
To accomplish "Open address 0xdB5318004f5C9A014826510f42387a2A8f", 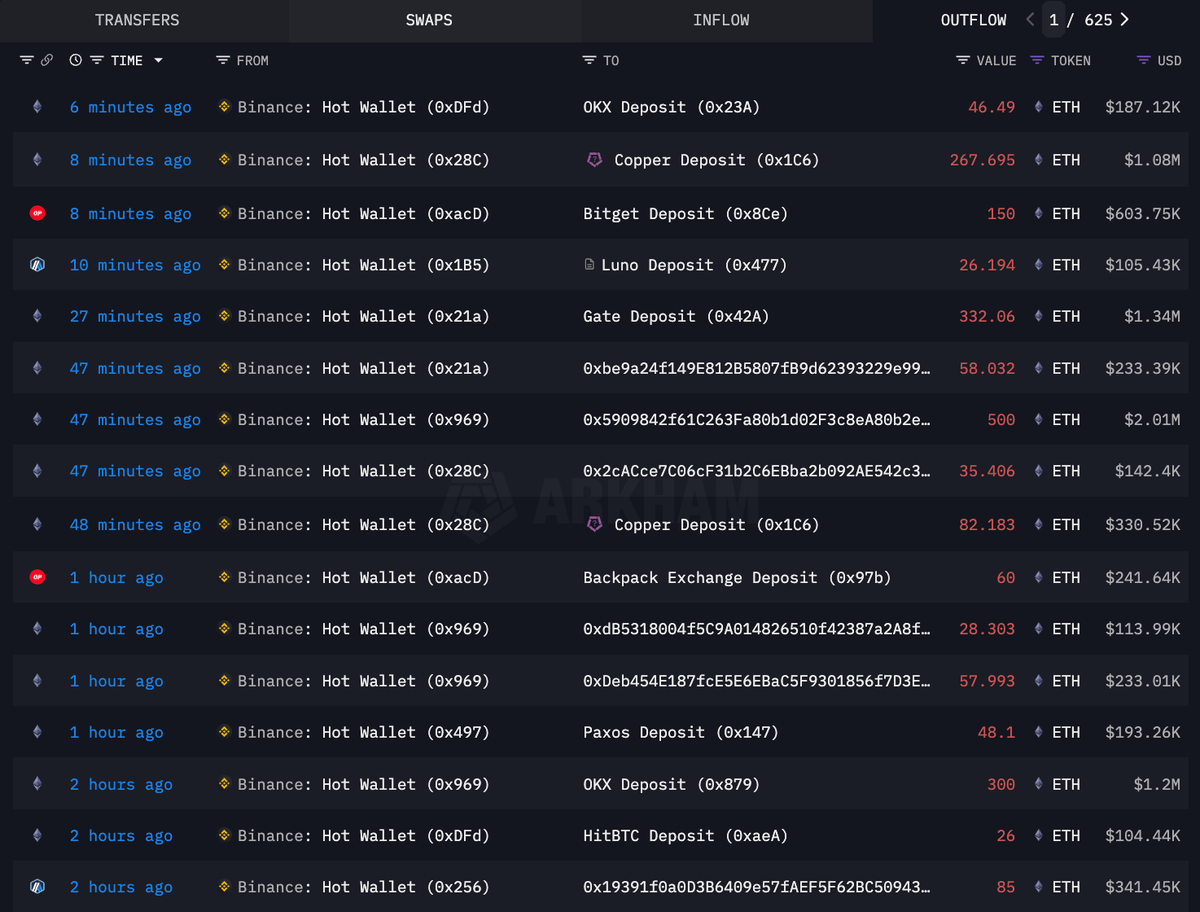I will click(x=757, y=629).
